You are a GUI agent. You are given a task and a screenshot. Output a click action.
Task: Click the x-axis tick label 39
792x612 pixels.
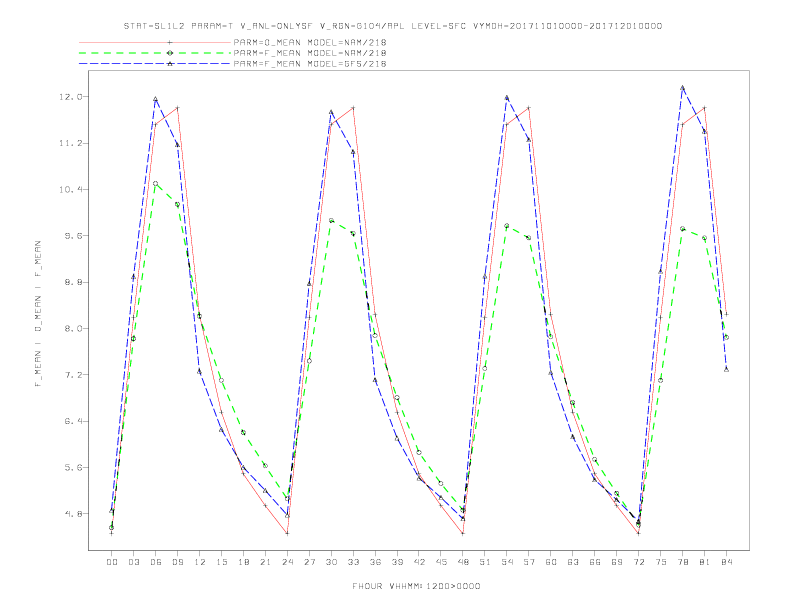point(397,562)
